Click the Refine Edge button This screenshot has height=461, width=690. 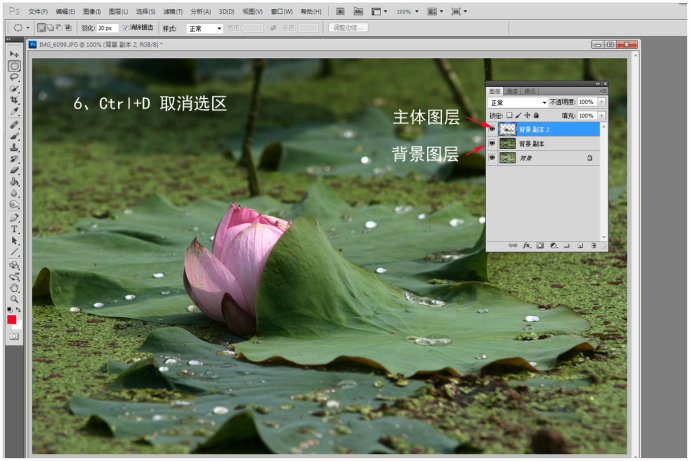(348, 28)
